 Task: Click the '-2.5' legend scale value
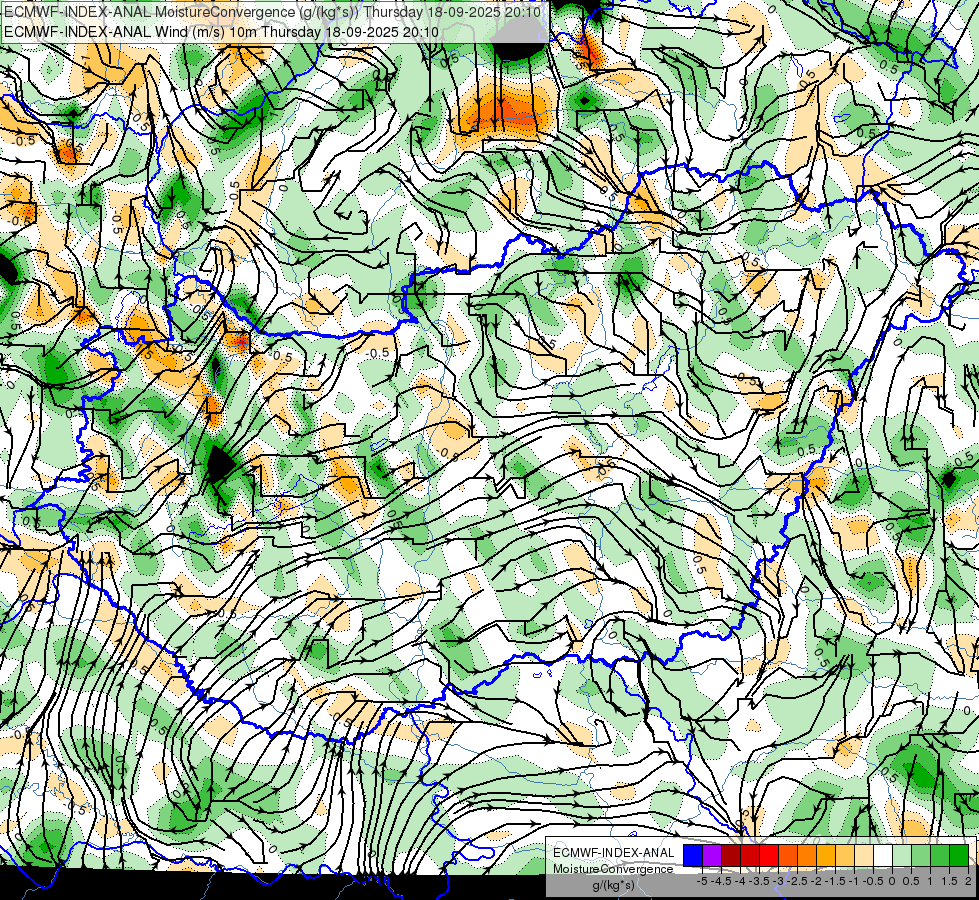pos(797,881)
